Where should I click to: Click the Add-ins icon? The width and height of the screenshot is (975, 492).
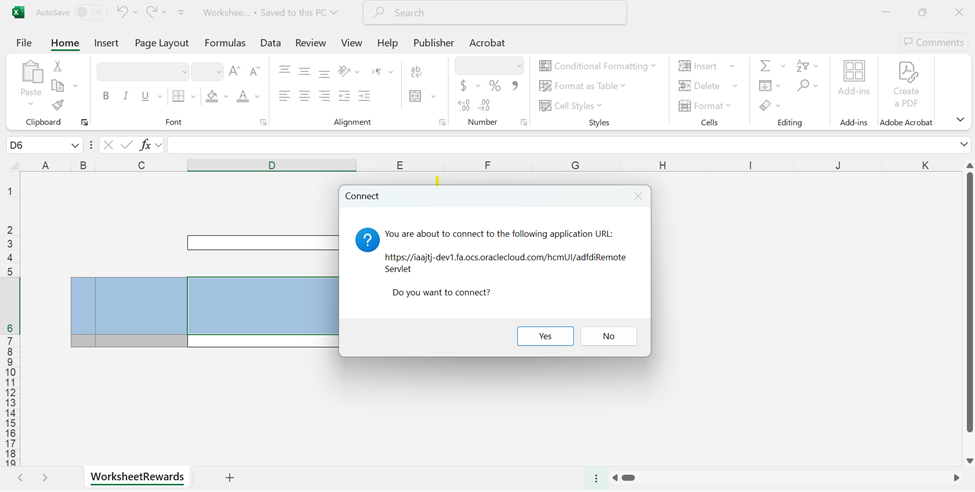(x=854, y=78)
